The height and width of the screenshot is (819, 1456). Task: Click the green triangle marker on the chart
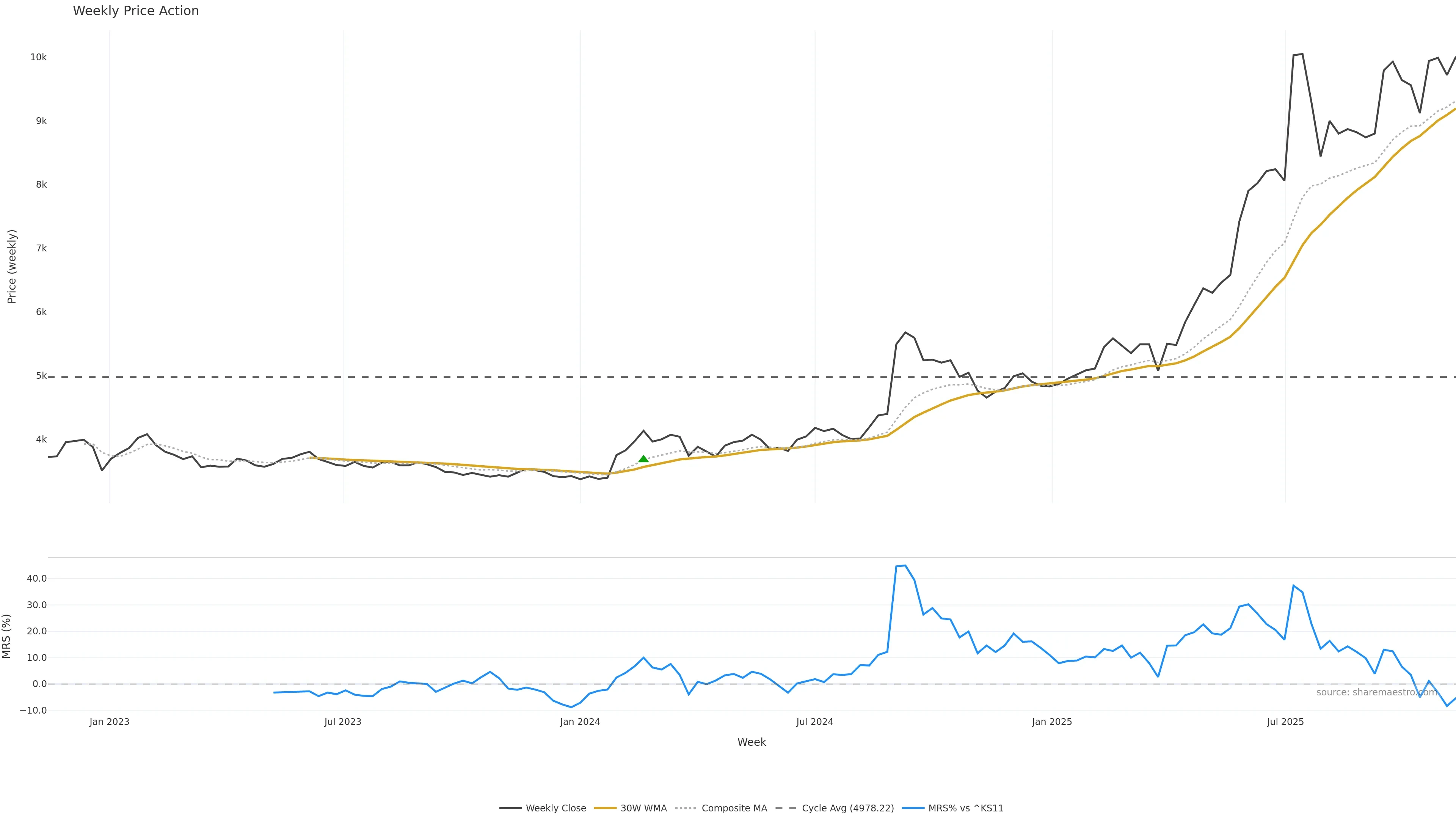[643, 459]
